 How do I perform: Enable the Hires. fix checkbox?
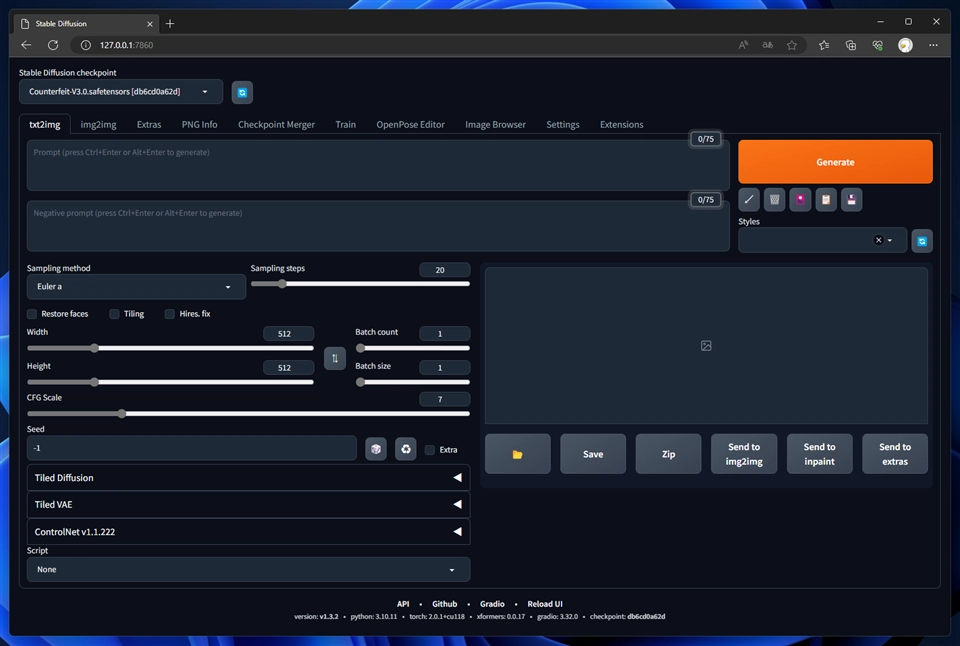pos(170,314)
